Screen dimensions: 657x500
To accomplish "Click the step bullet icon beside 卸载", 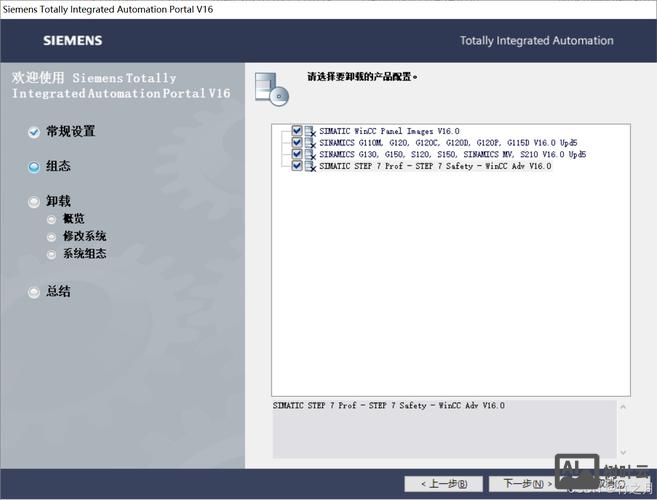I will point(34,202).
